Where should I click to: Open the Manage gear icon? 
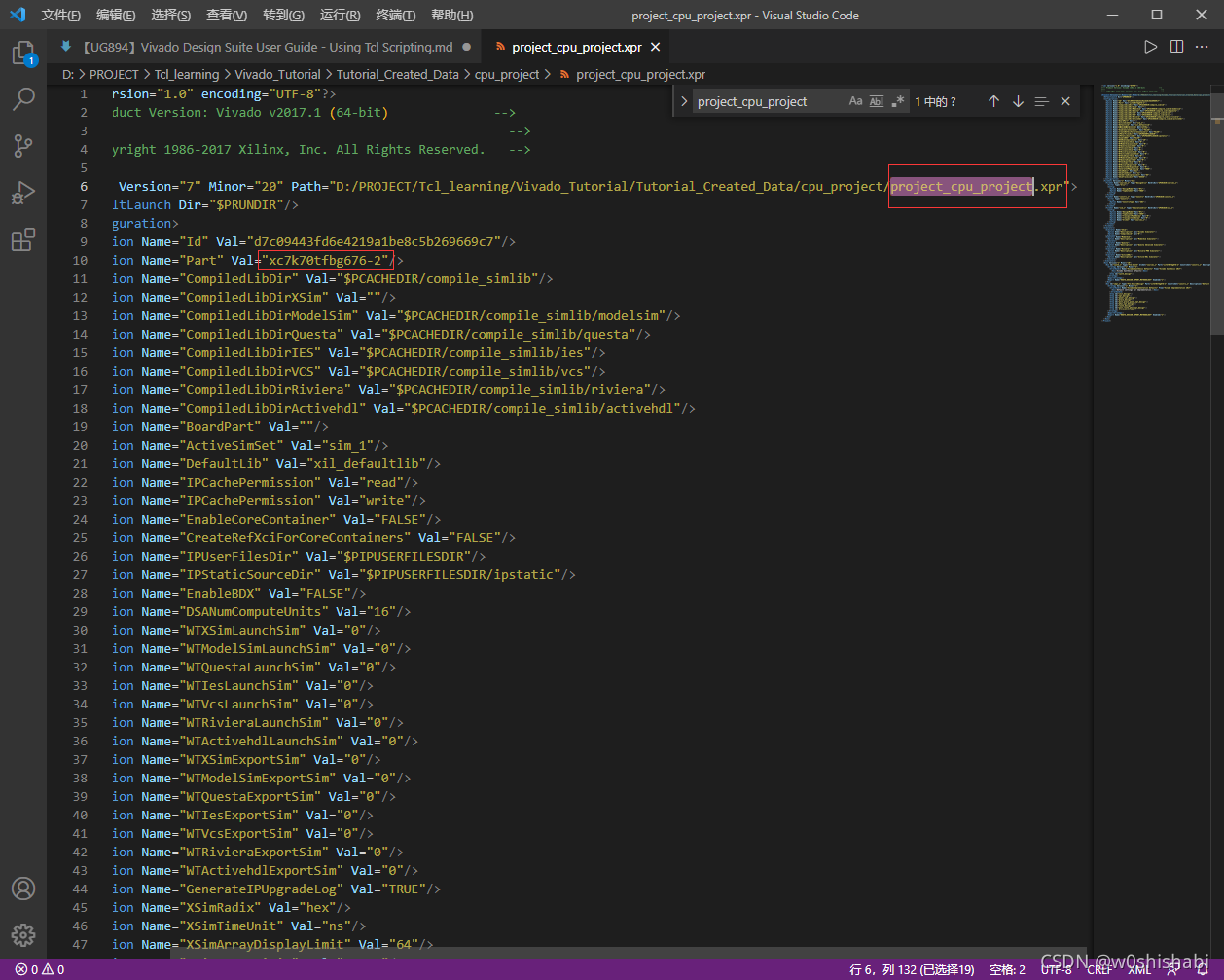(x=23, y=935)
